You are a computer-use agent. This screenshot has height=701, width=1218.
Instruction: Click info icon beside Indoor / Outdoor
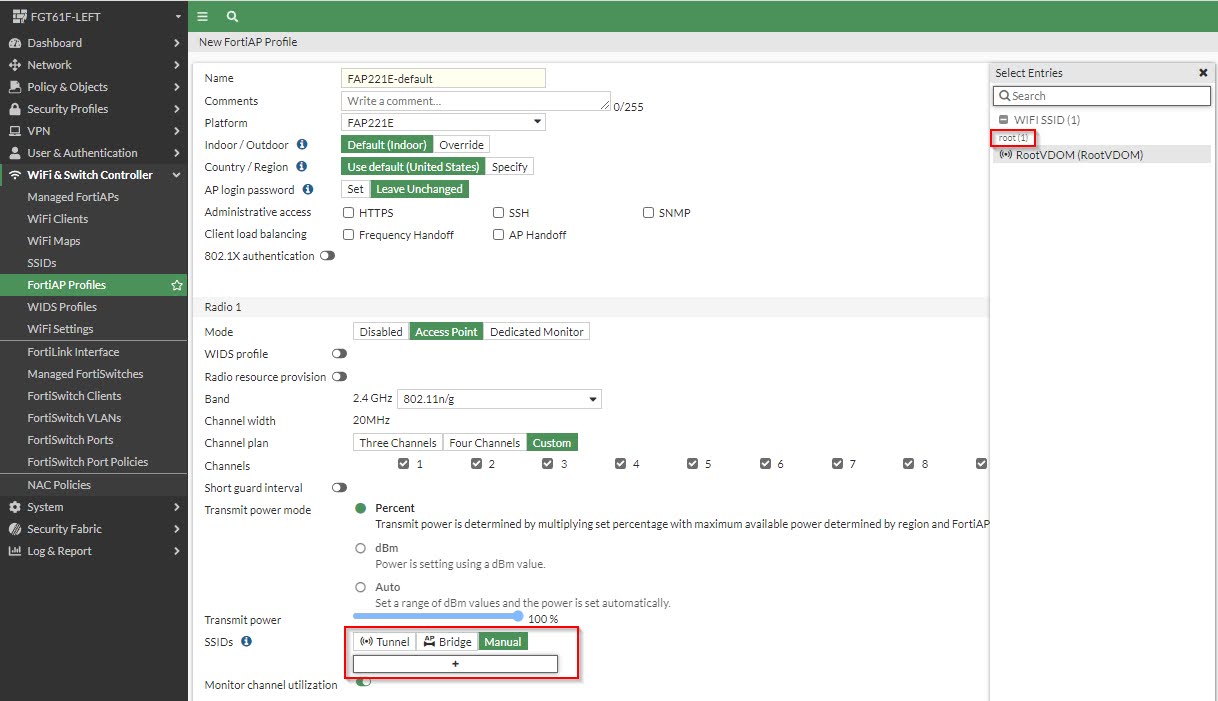coord(302,145)
